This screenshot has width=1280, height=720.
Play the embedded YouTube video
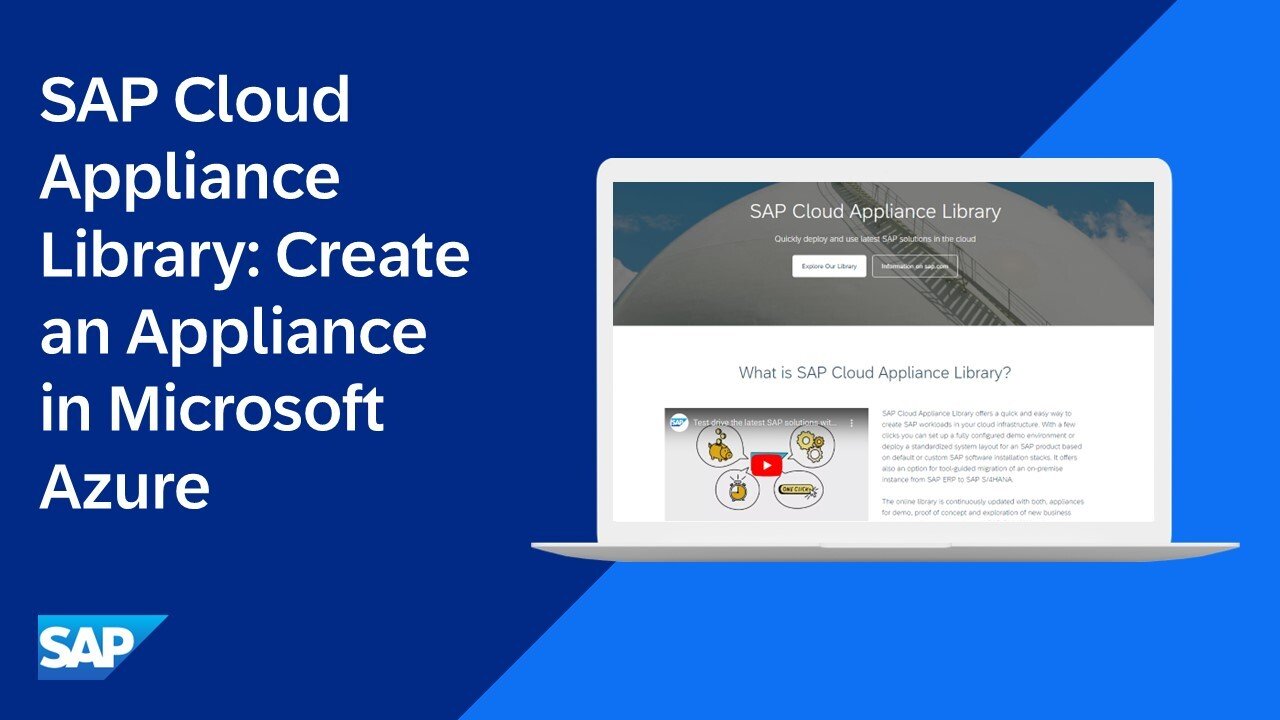tap(766, 465)
